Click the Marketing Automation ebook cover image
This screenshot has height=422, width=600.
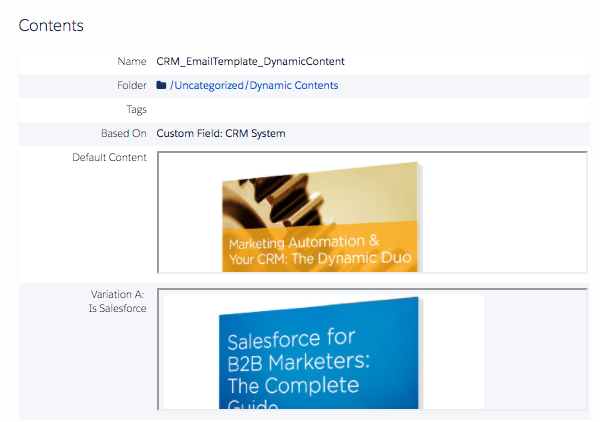pos(321,217)
